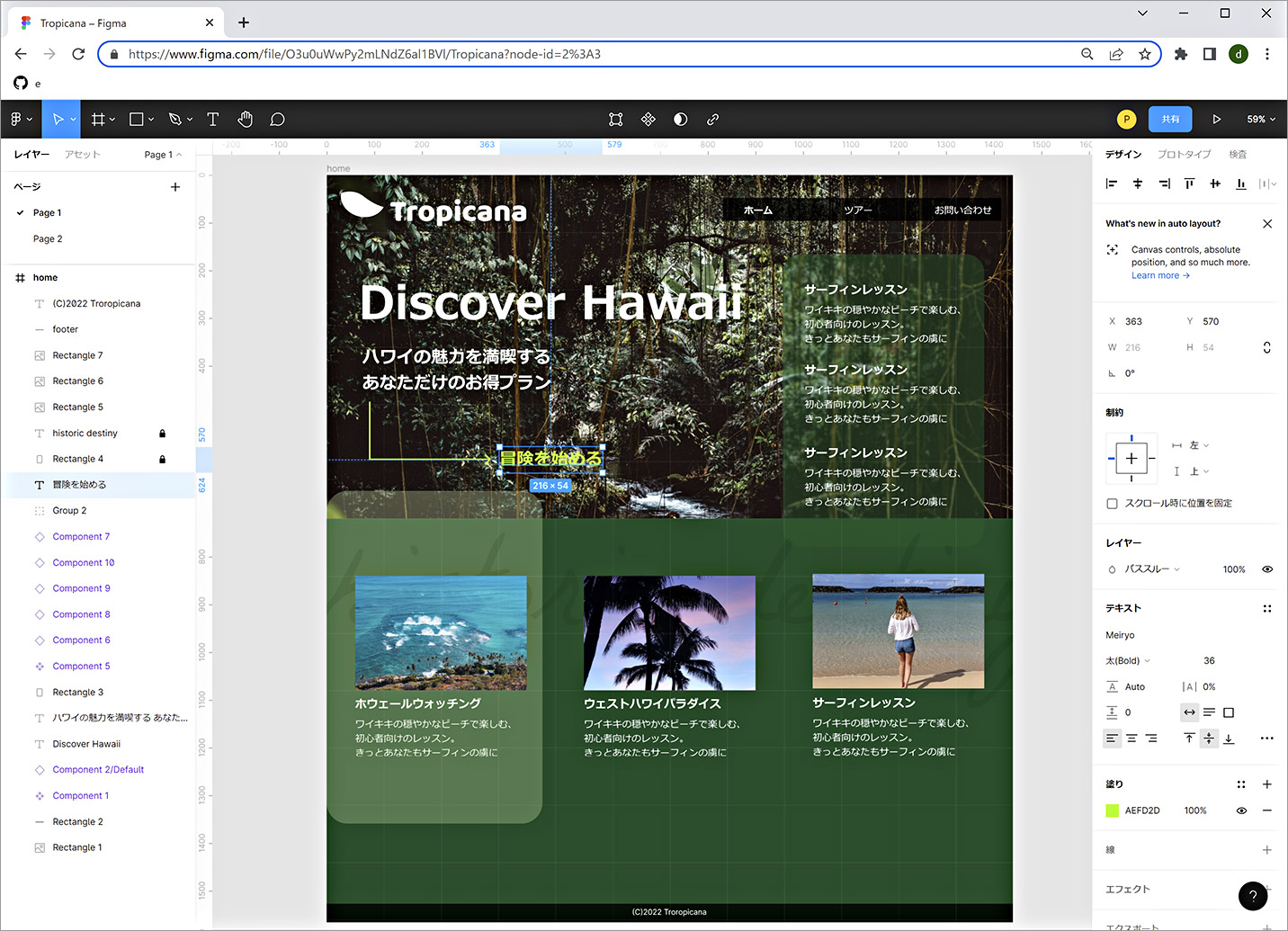
Task: Switch to the アセット tab
Action: tap(82, 154)
